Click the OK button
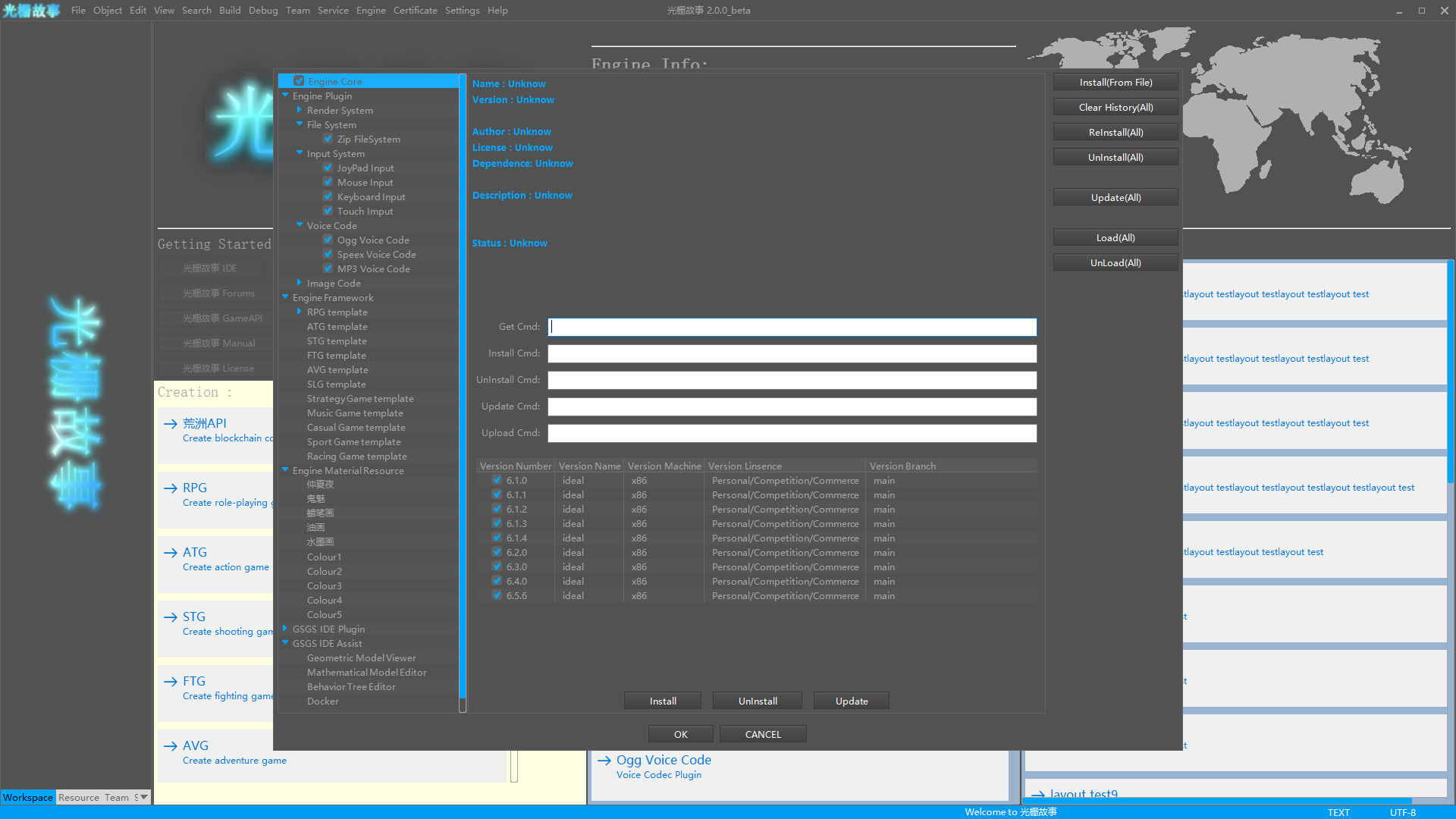The image size is (1456, 819). [x=680, y=734]
